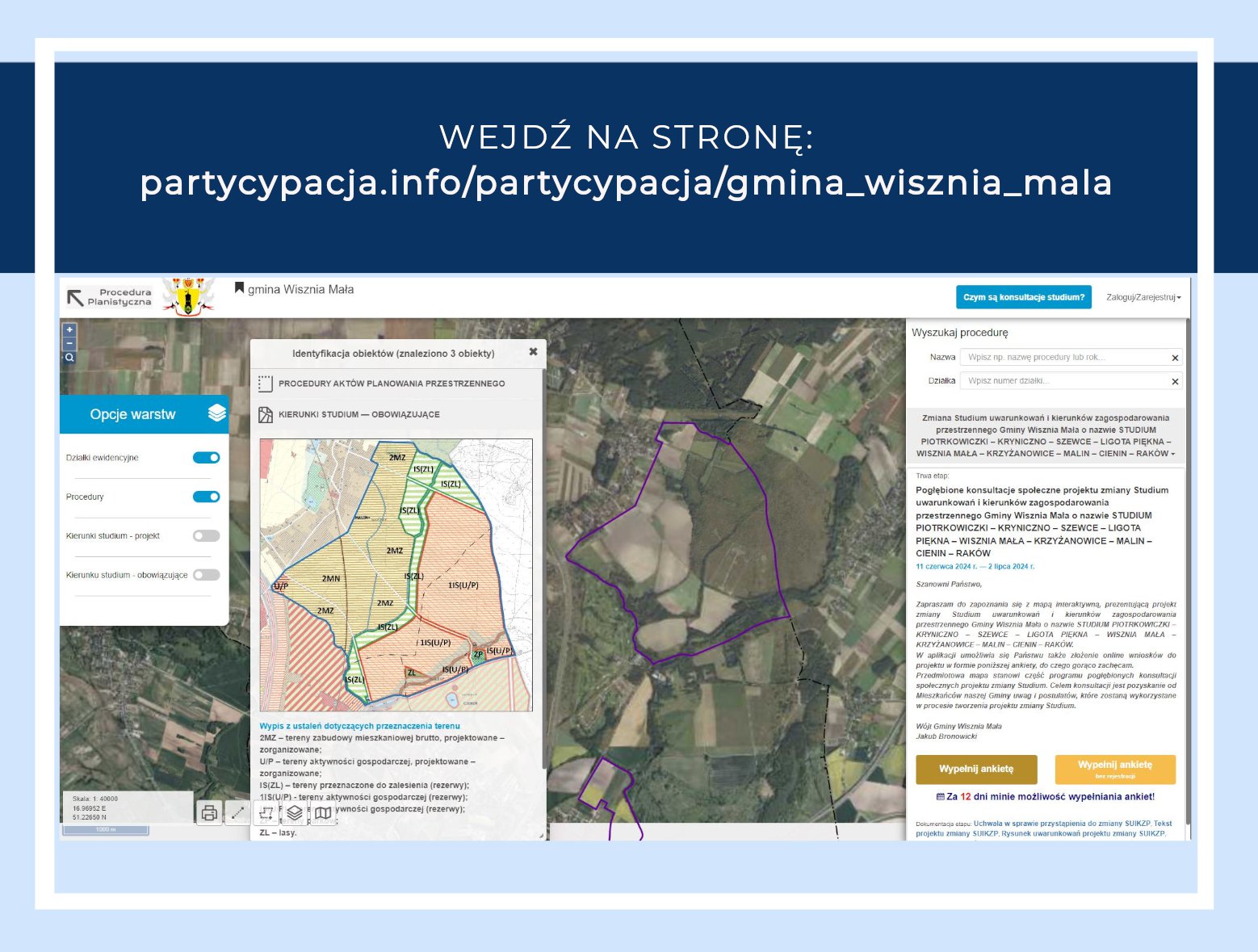Click the dotted square icon beside Procedury aktów

point(265,384)
